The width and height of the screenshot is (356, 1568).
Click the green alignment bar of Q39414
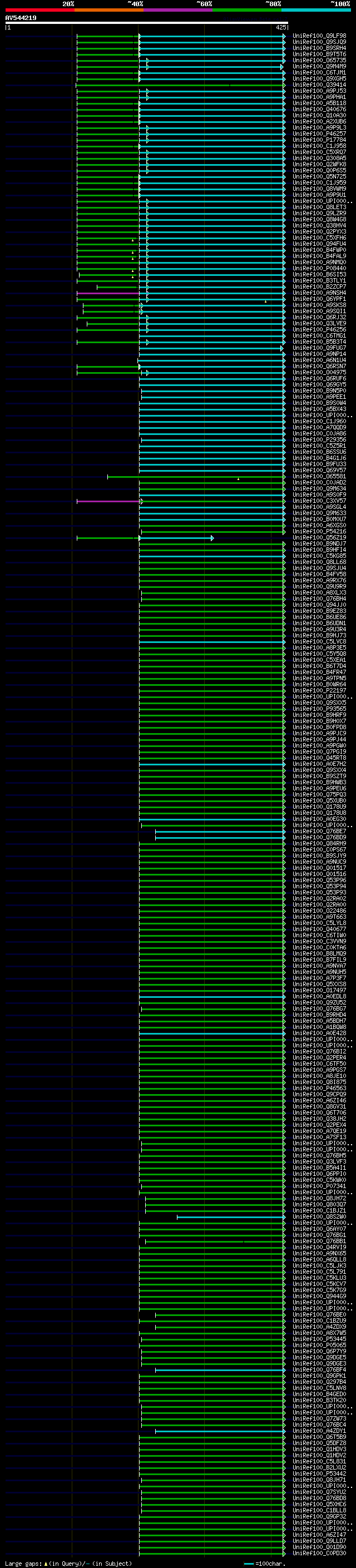point(180,85)
